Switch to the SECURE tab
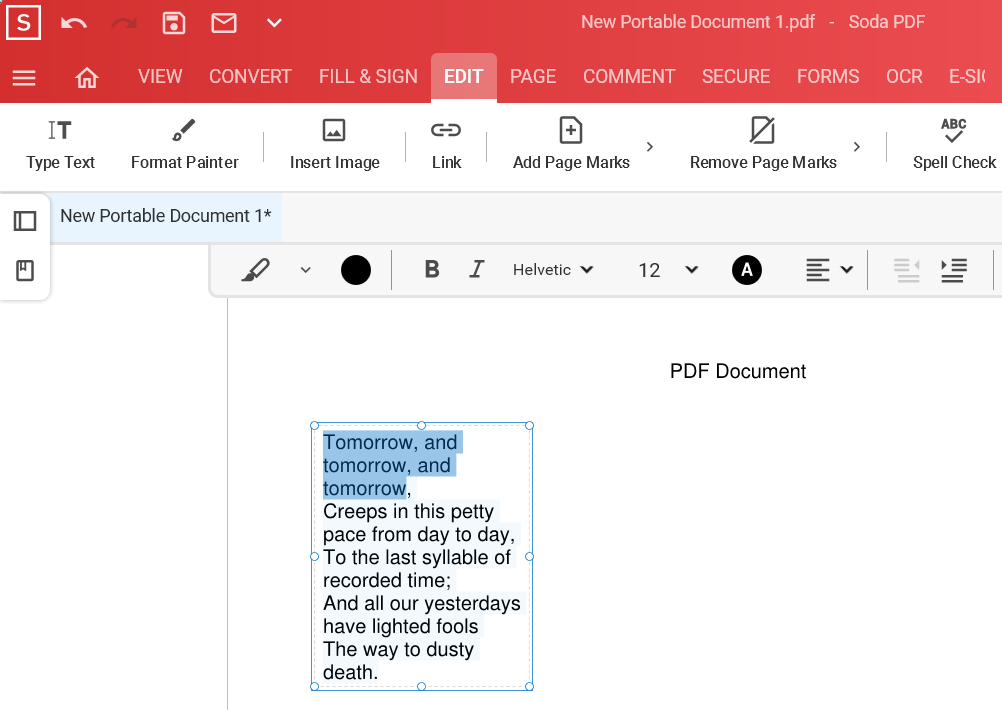Screen dimensions: 1002x710 point(736,77)
